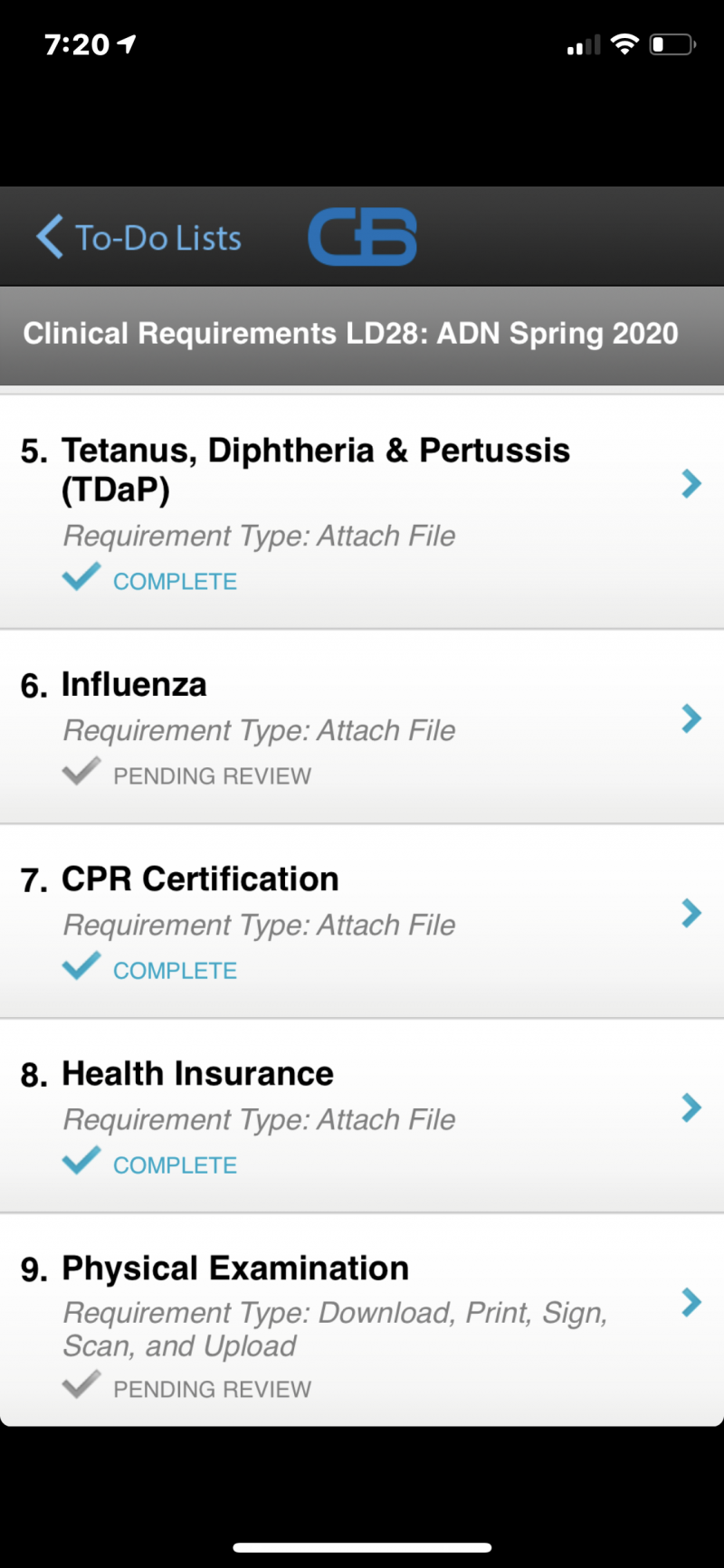Tap the cellular signal bars icon
Image resolution: width=724 pixels, height=1568 pixels.
[584, 45]
